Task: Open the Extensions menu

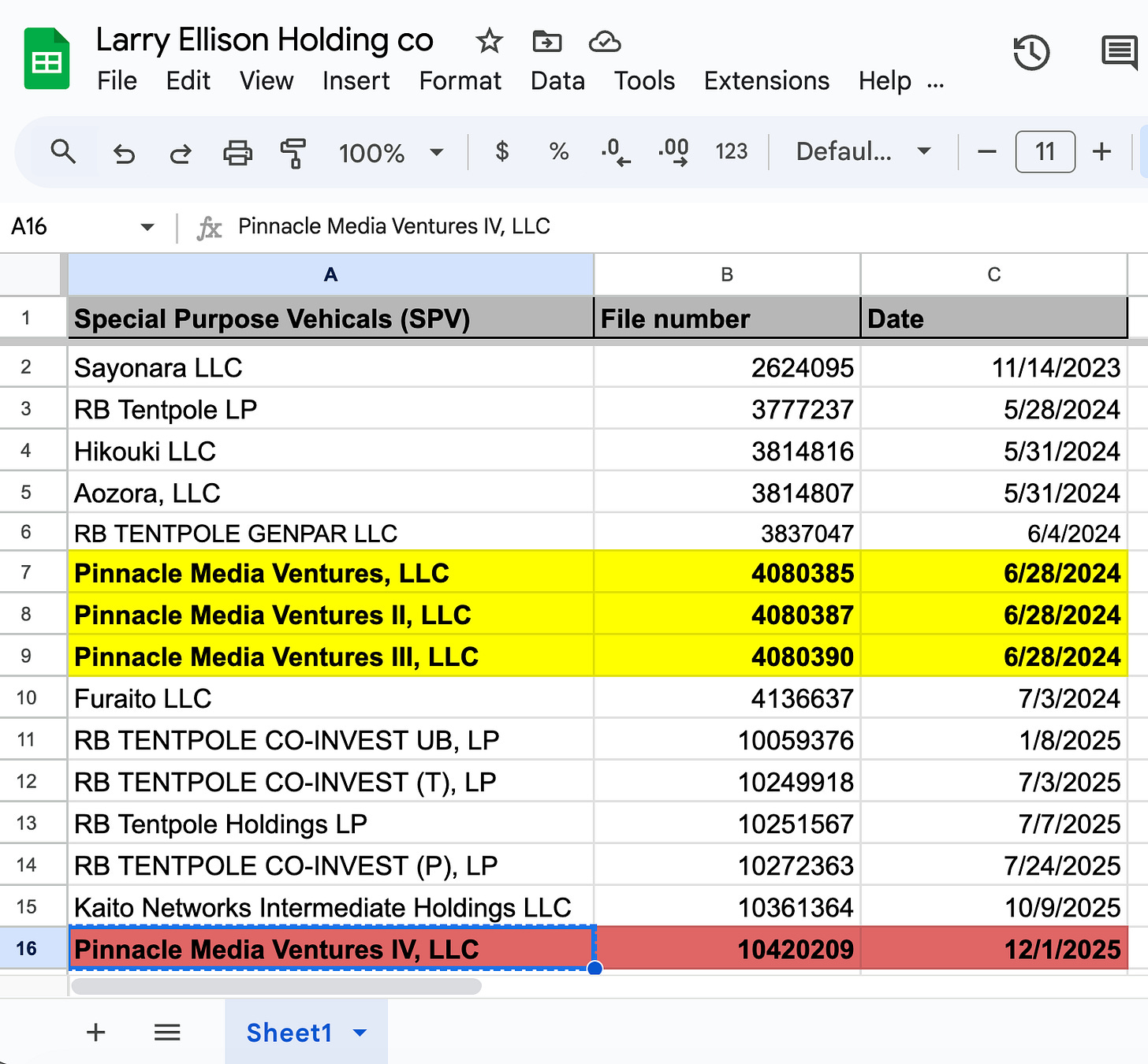Action: tap(766, 81)
